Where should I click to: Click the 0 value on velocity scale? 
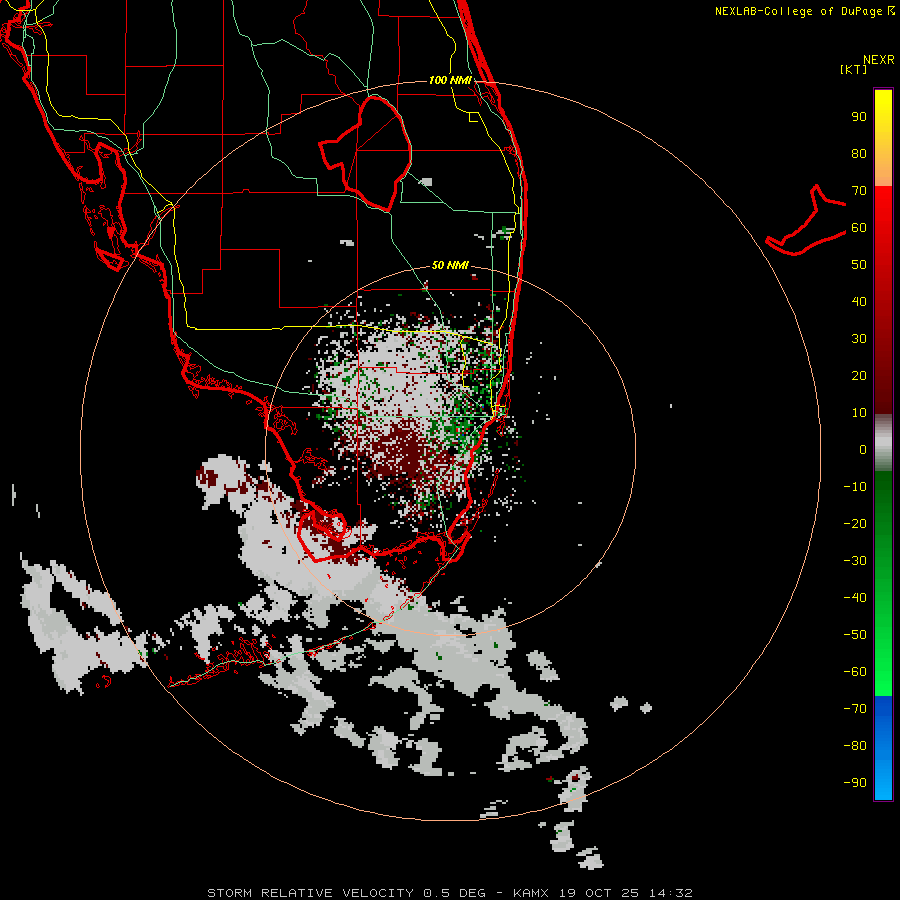pos(863,450)
